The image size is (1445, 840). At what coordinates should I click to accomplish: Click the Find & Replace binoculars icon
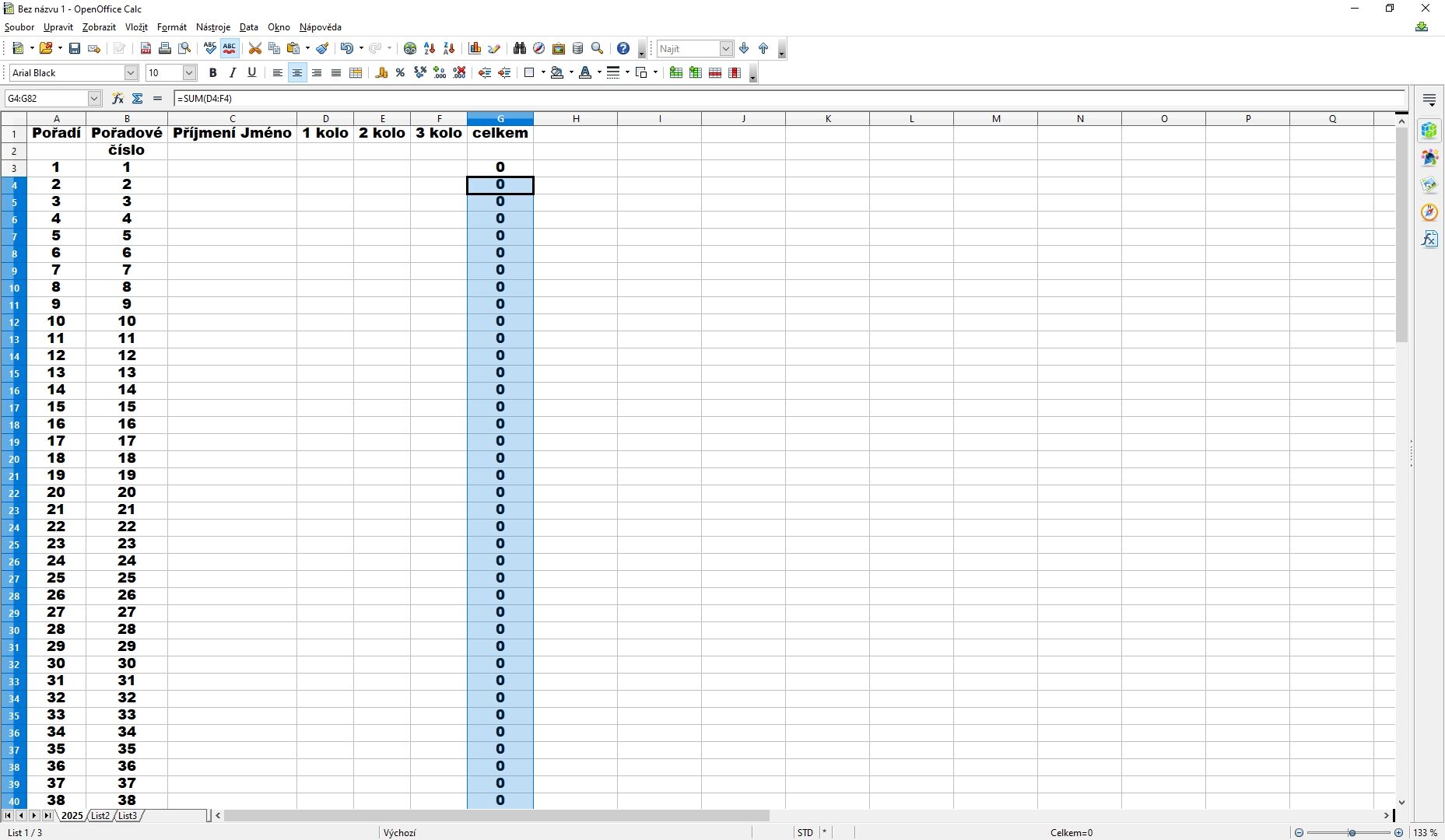click(x=520, y=48)
